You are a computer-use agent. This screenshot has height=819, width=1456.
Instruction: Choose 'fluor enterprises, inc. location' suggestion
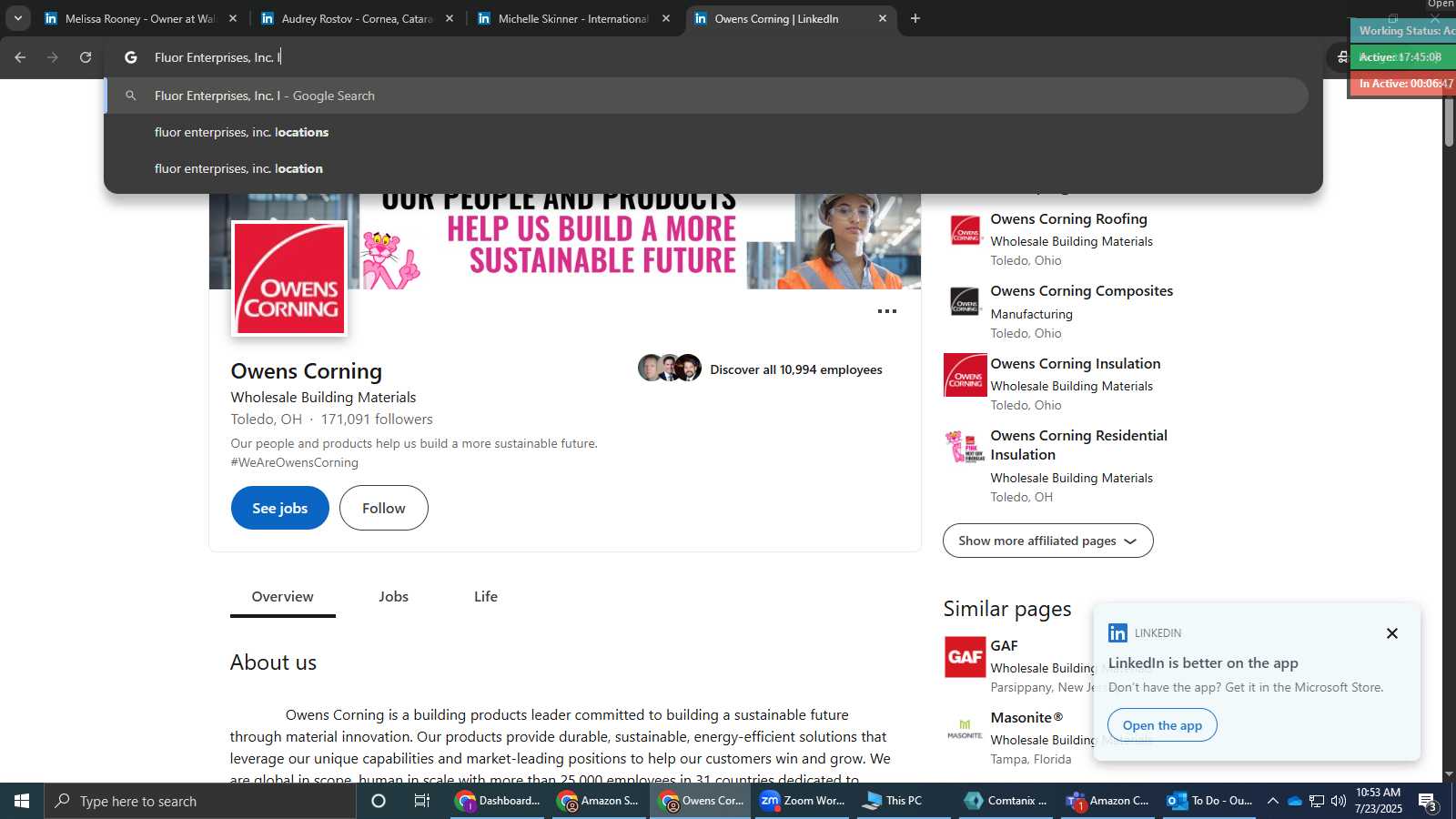(x=707, y=168)
